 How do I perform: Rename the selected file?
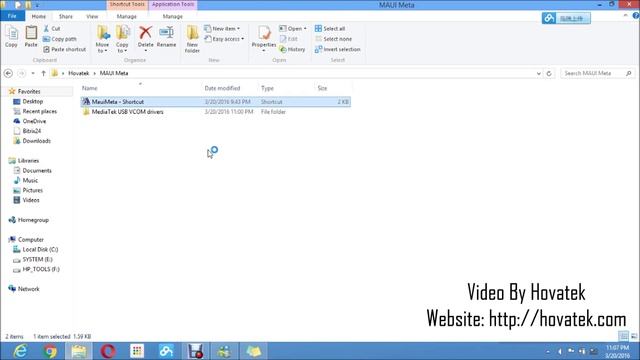click(x=167, y=37)
